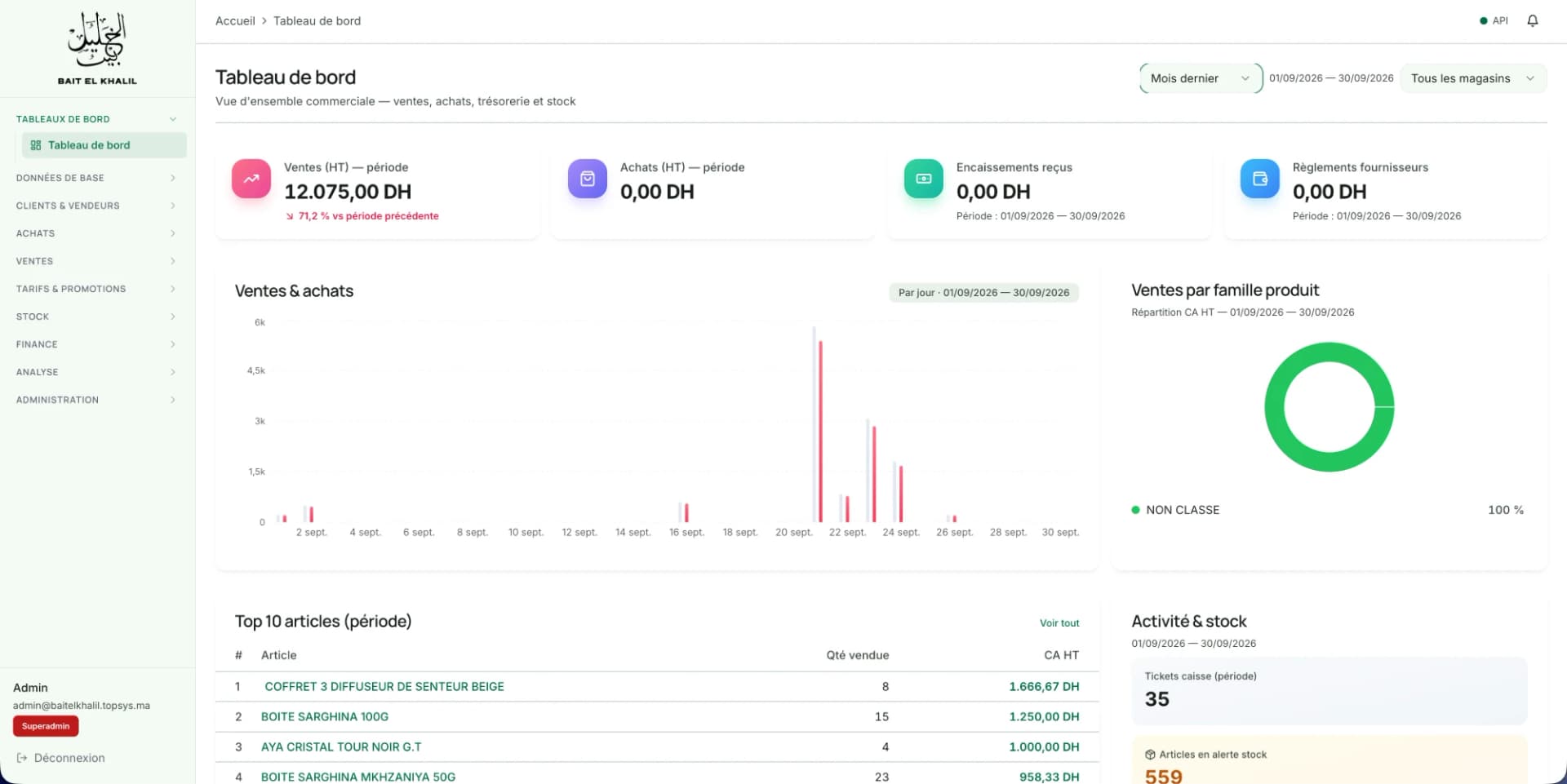Click the Déconnexion logout icon

pyautogui.click(x=22, y=758)
